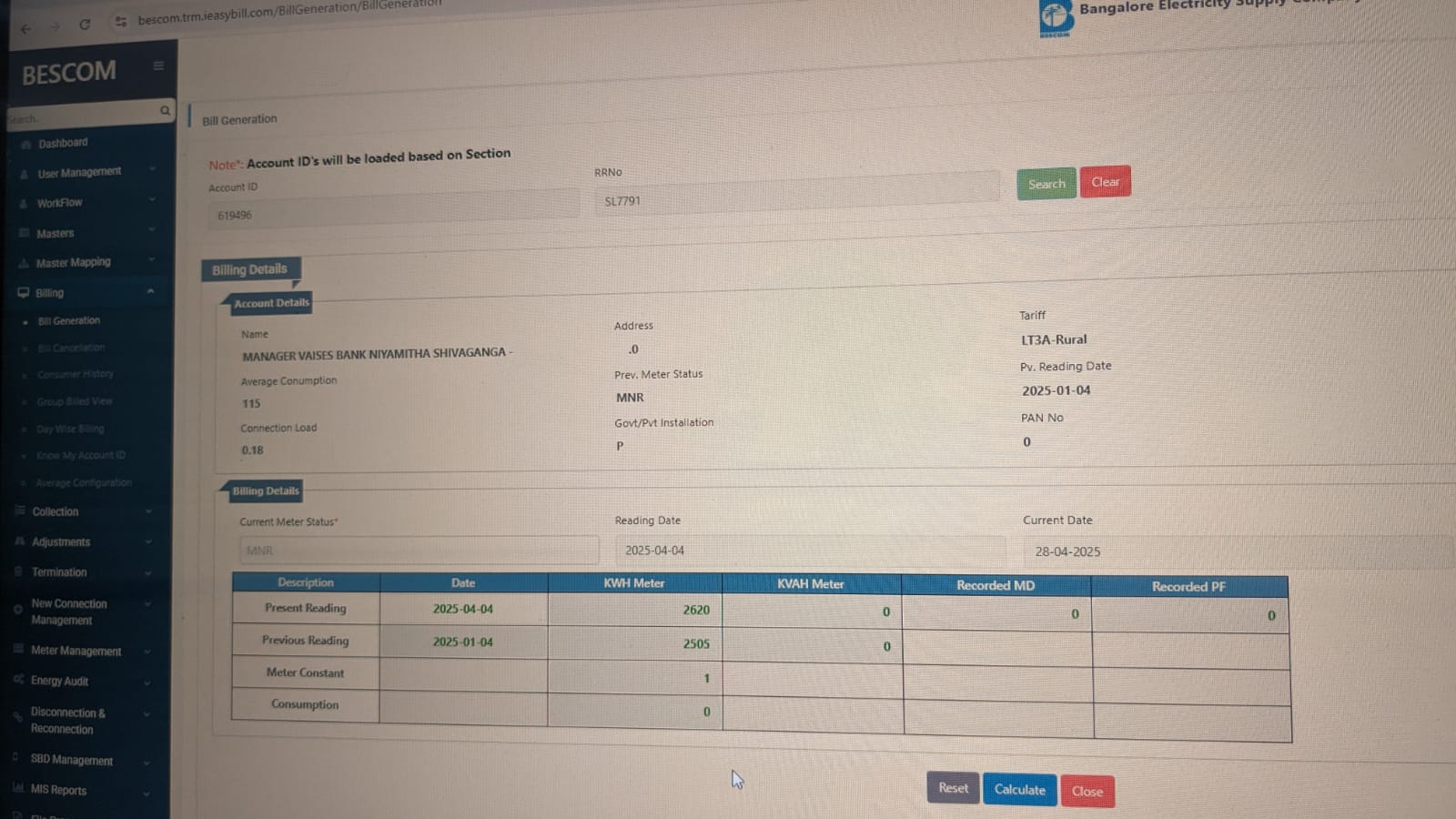Click the Master Mapping icon
1456x819 pixels.
click(x=24, y=263)
